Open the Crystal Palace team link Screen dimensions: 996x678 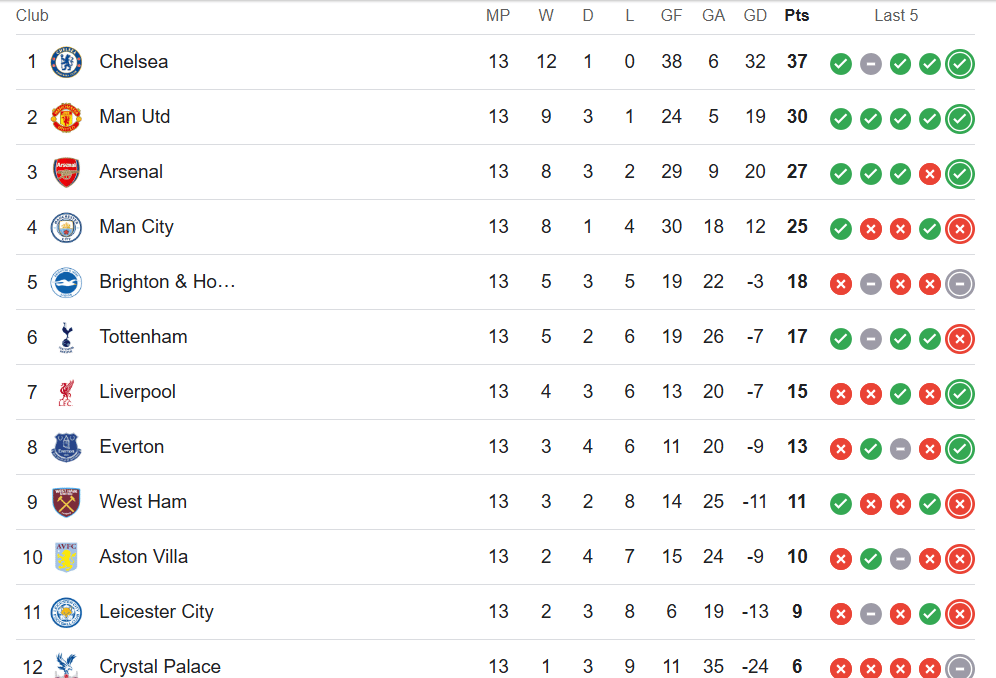pos(160,666)
